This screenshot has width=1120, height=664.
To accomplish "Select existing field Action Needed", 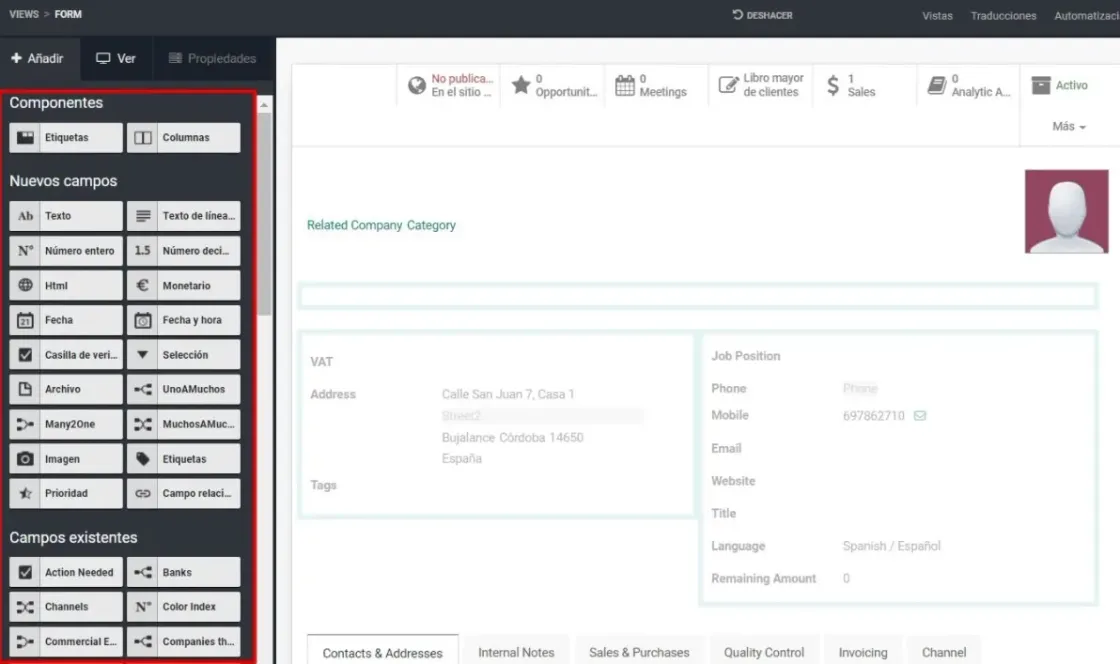I will click(66, 572).
